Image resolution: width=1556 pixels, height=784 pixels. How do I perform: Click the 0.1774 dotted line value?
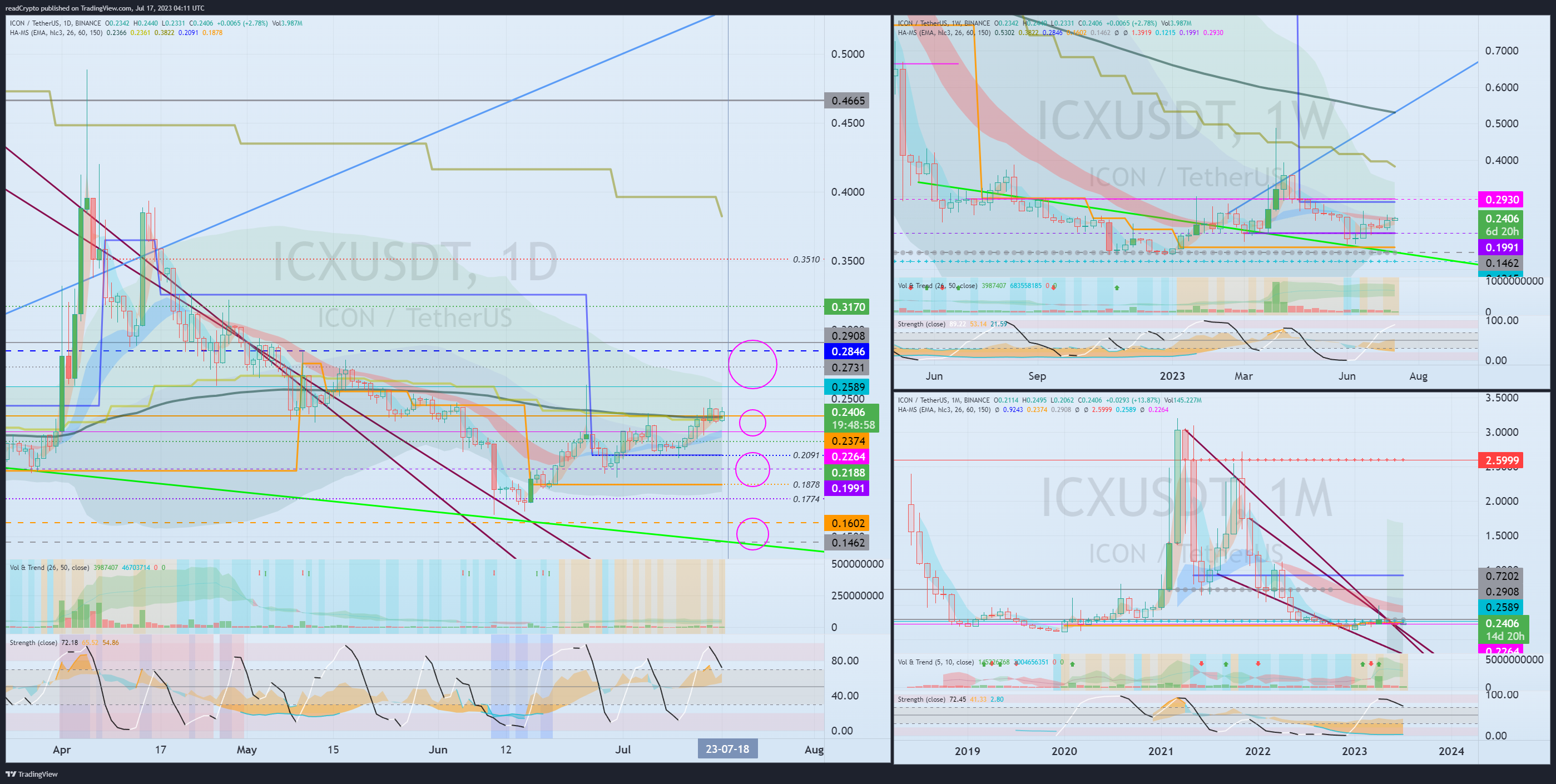click(x=806, y=499)
